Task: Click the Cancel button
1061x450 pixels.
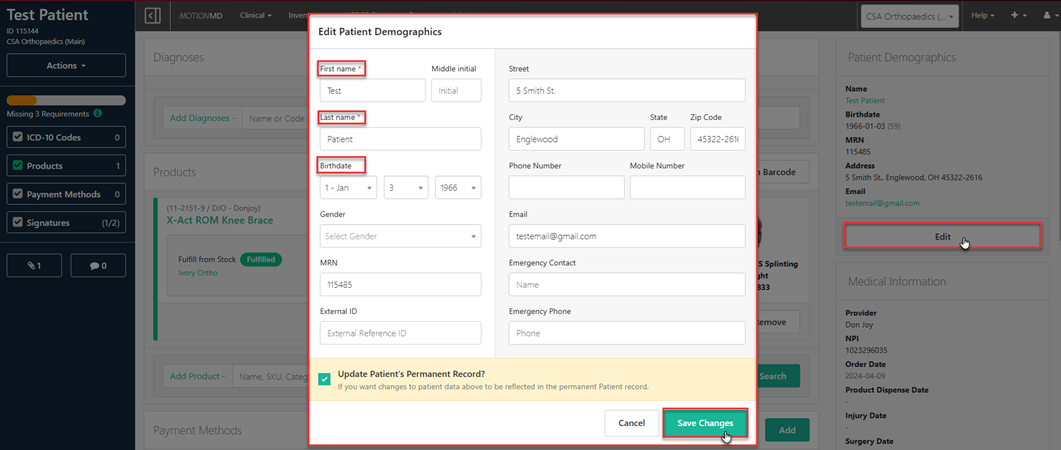Action: pos(631,423)
